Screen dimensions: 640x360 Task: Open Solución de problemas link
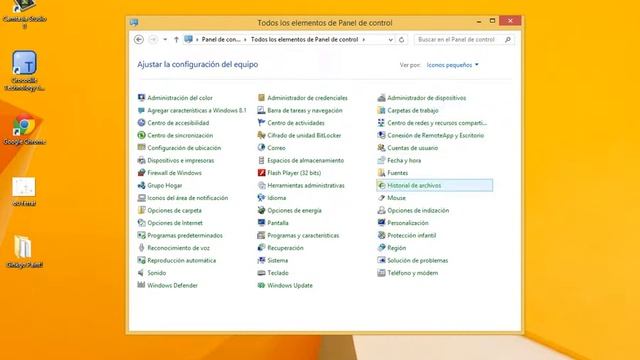[418, 260]
